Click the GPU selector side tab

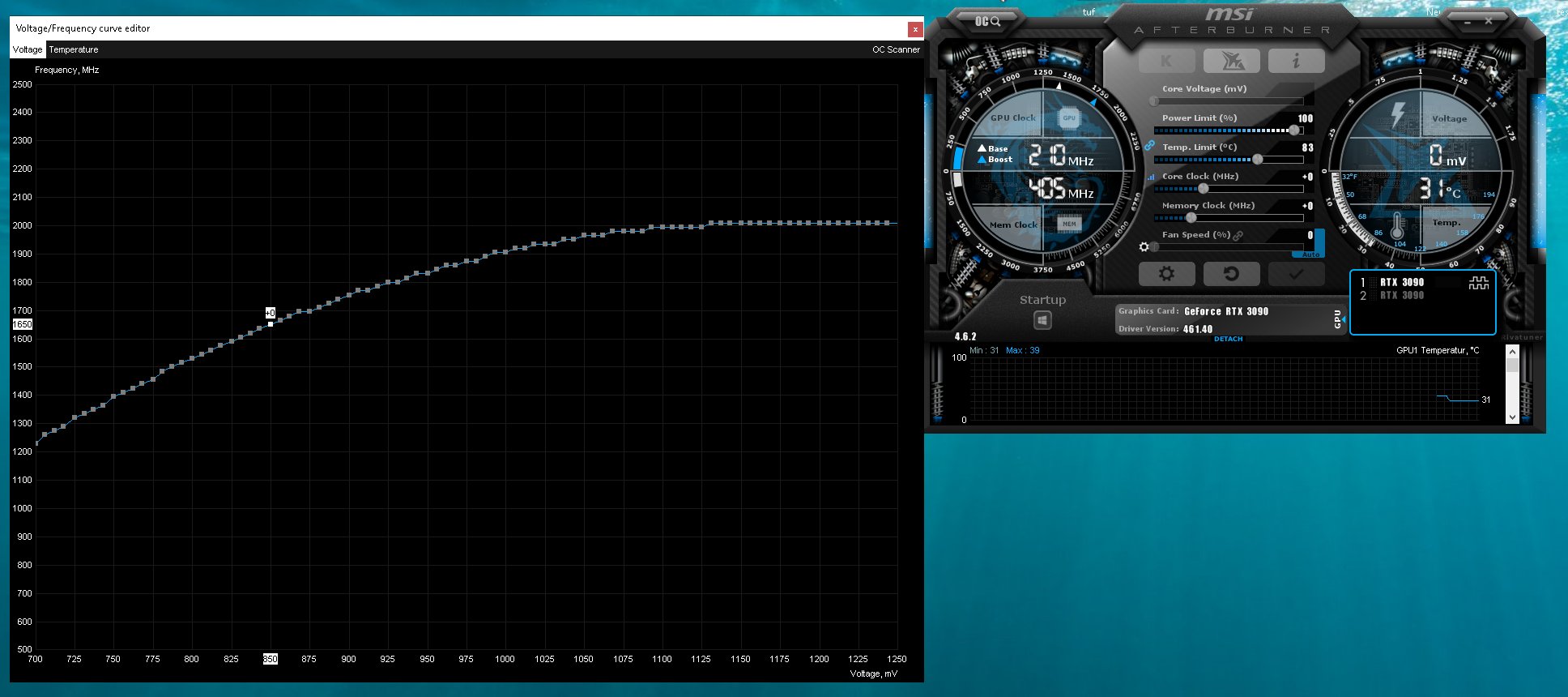1338,319
